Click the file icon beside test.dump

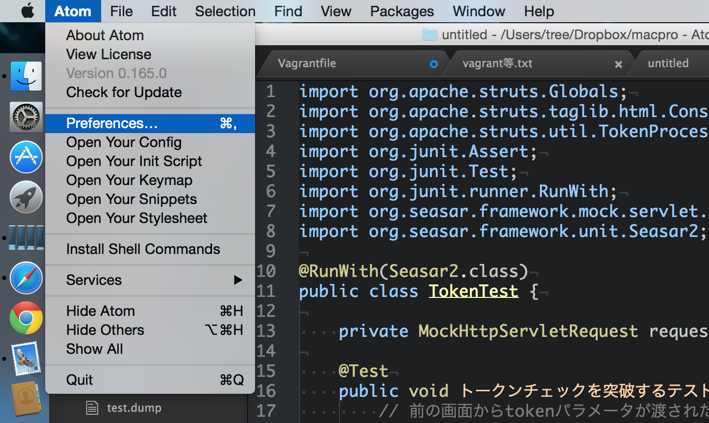point(92,408)
